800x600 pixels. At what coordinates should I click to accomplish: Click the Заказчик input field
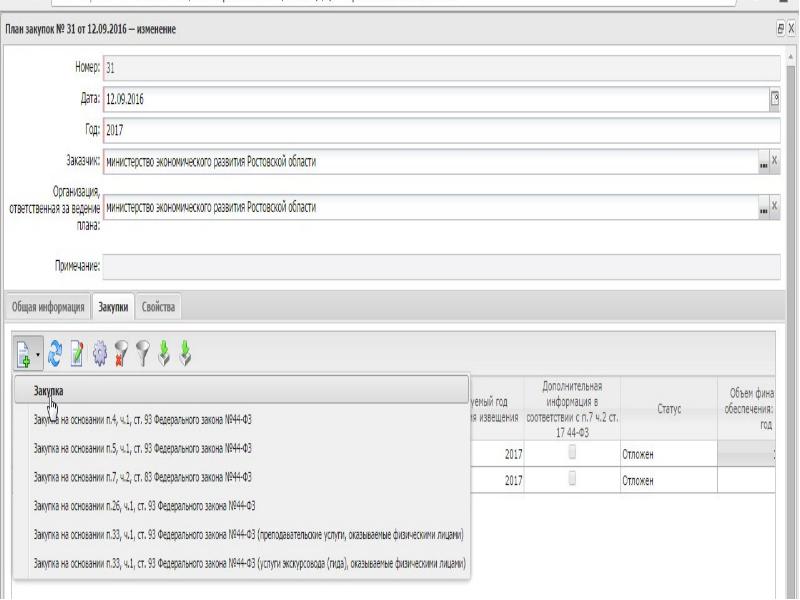[431, 162]
